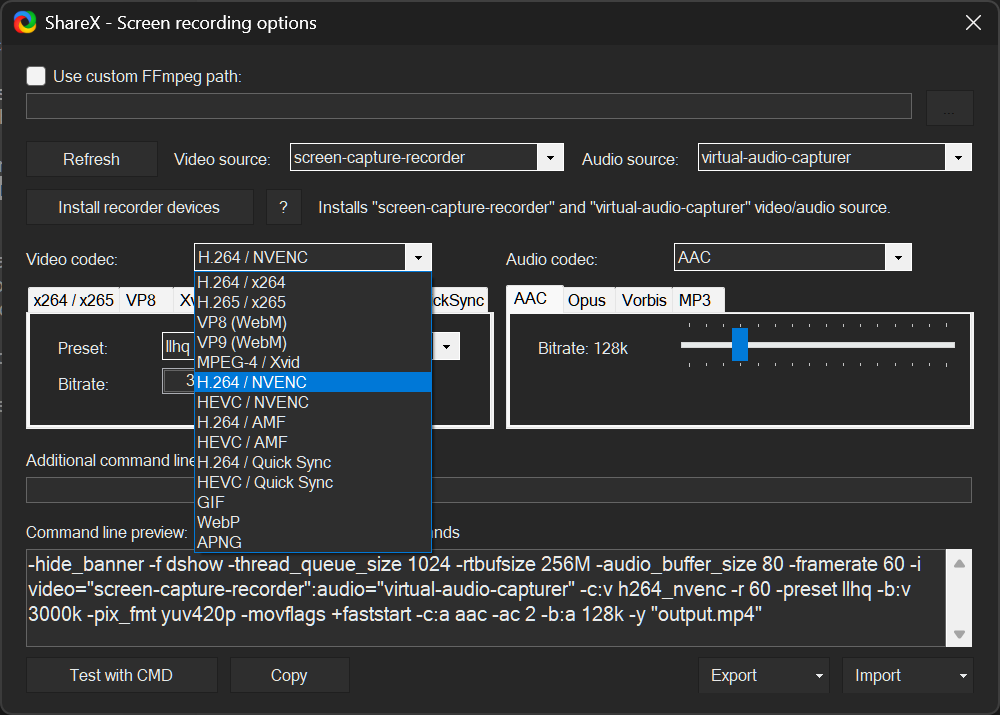The height and width of the screenshot is (715, 1000).
Task: Click the question mark help button
Action: 284,208
